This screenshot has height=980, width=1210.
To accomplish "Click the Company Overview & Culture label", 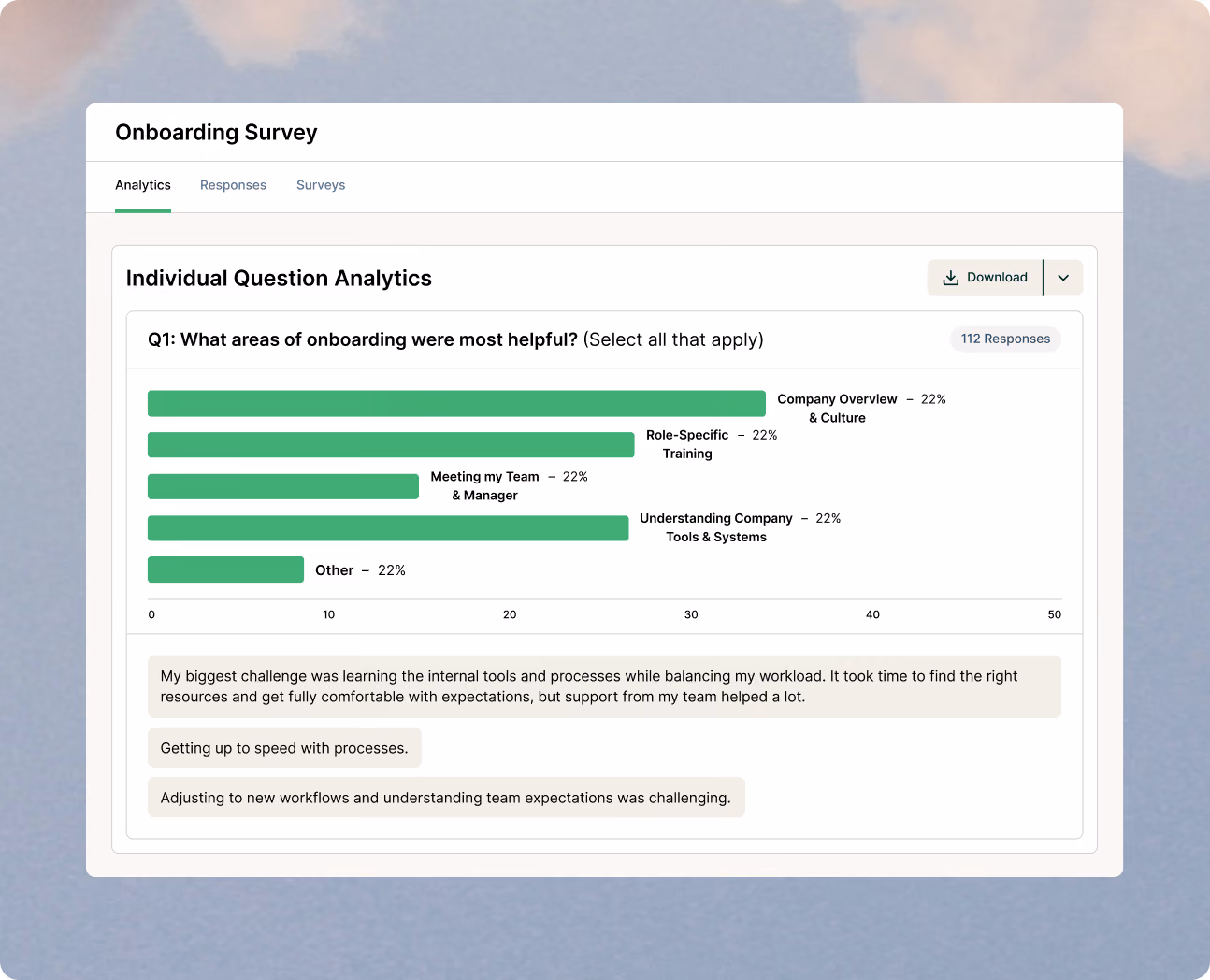I will (837, 409).
